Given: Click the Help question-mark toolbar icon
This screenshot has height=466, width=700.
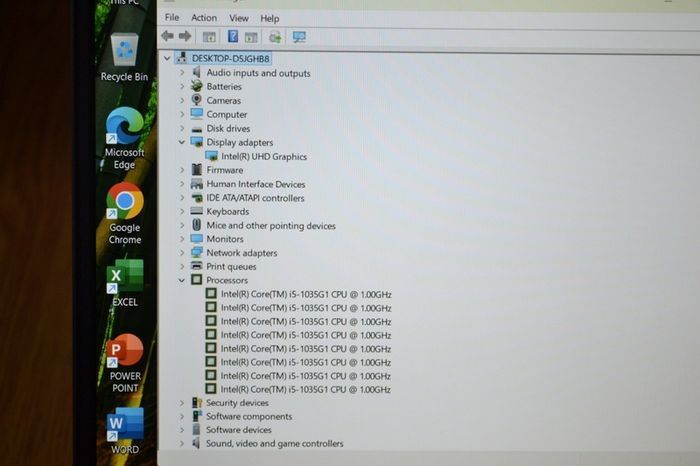Looking at the screenshot, I should coord(233,37).
